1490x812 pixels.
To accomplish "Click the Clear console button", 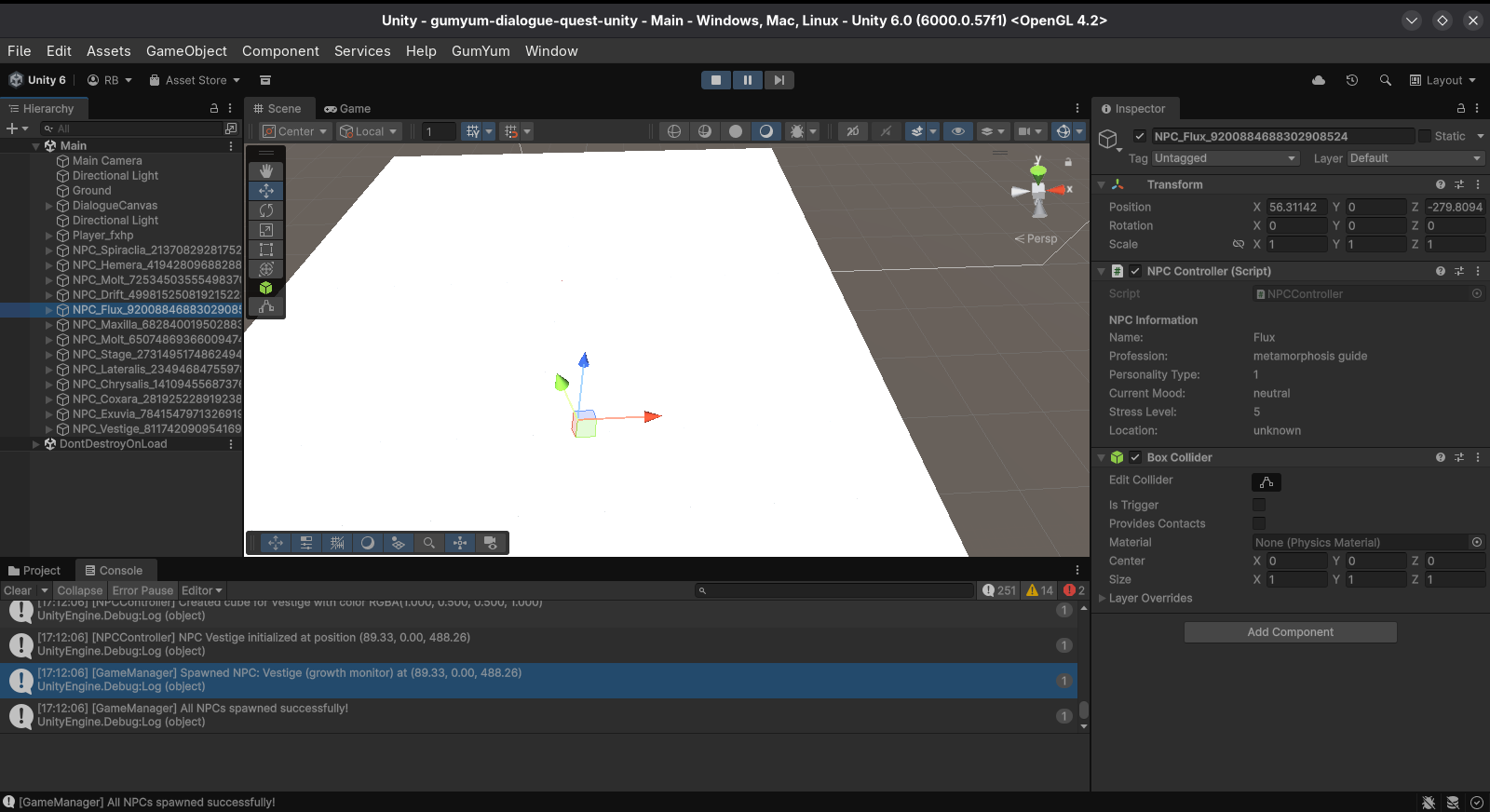I will (18, 590).
